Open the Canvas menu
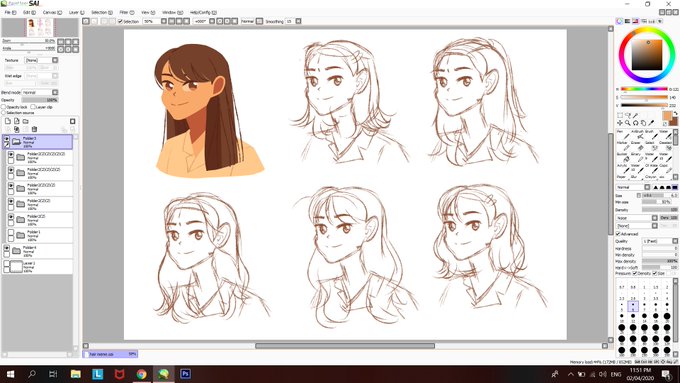Viewport: 680px width, 383px height. pyautogui.click(x=52, y=13)
